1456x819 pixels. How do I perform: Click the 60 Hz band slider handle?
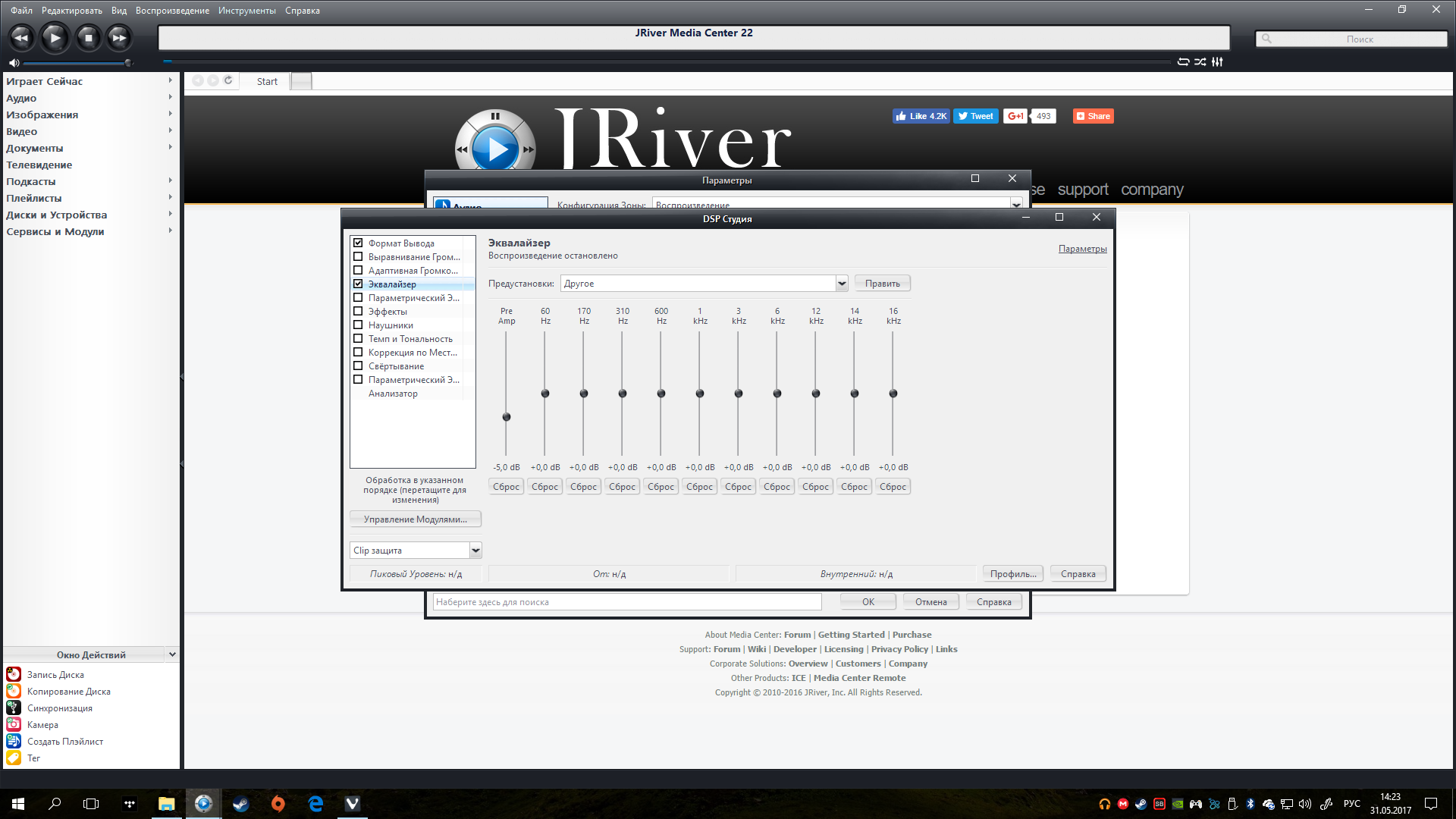(x=545, y=394)
